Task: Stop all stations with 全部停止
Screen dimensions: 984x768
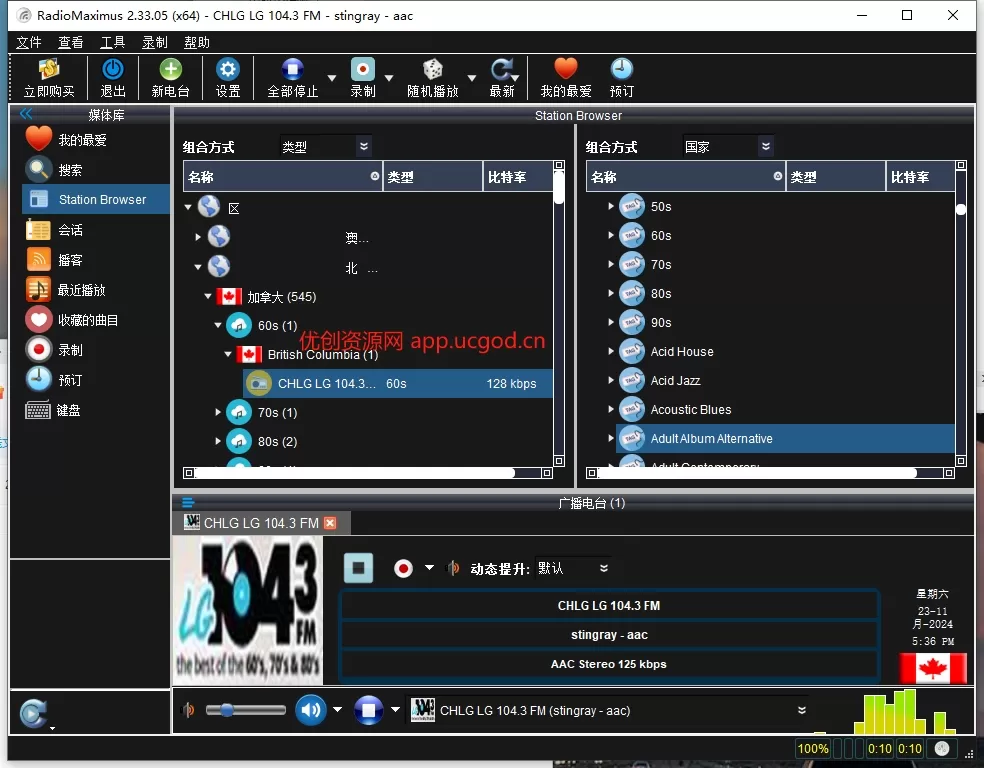Action: coord(292,78)
